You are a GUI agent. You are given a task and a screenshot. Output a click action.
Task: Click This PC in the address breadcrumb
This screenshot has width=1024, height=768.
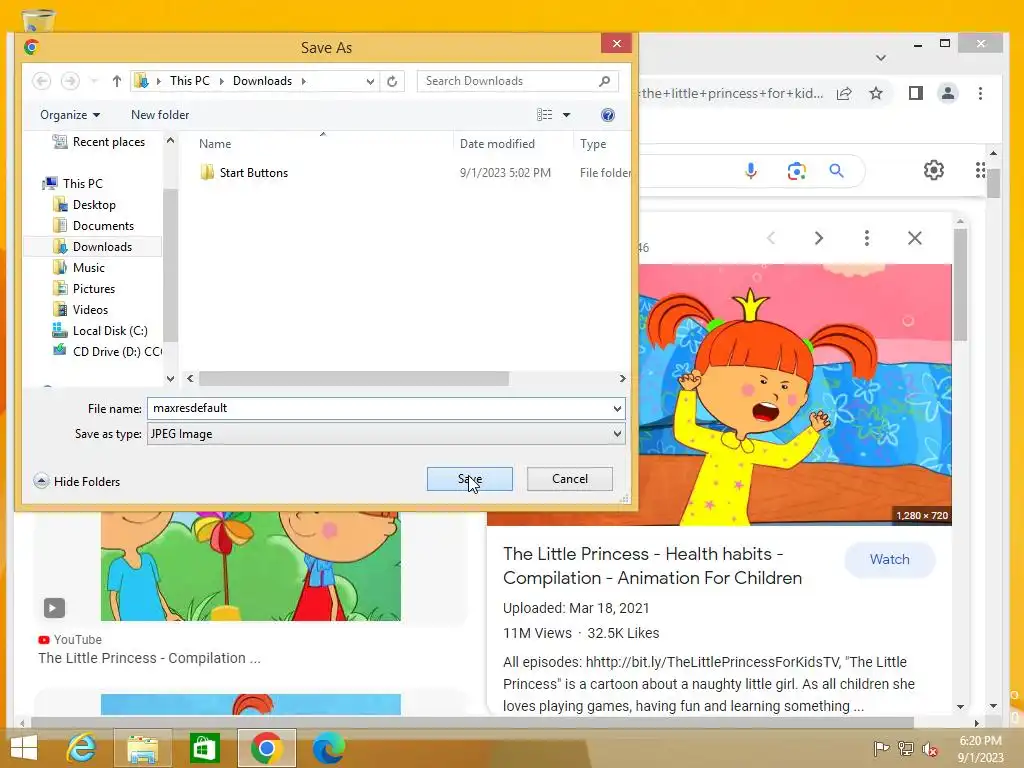[189, 81]
